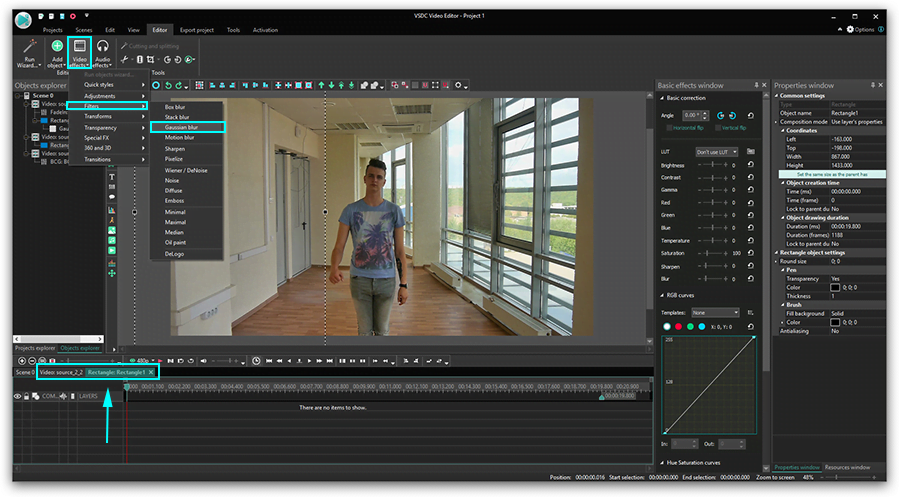Click the play button in playback toolbar
899x497 pixels.
[x=309, y=361]
